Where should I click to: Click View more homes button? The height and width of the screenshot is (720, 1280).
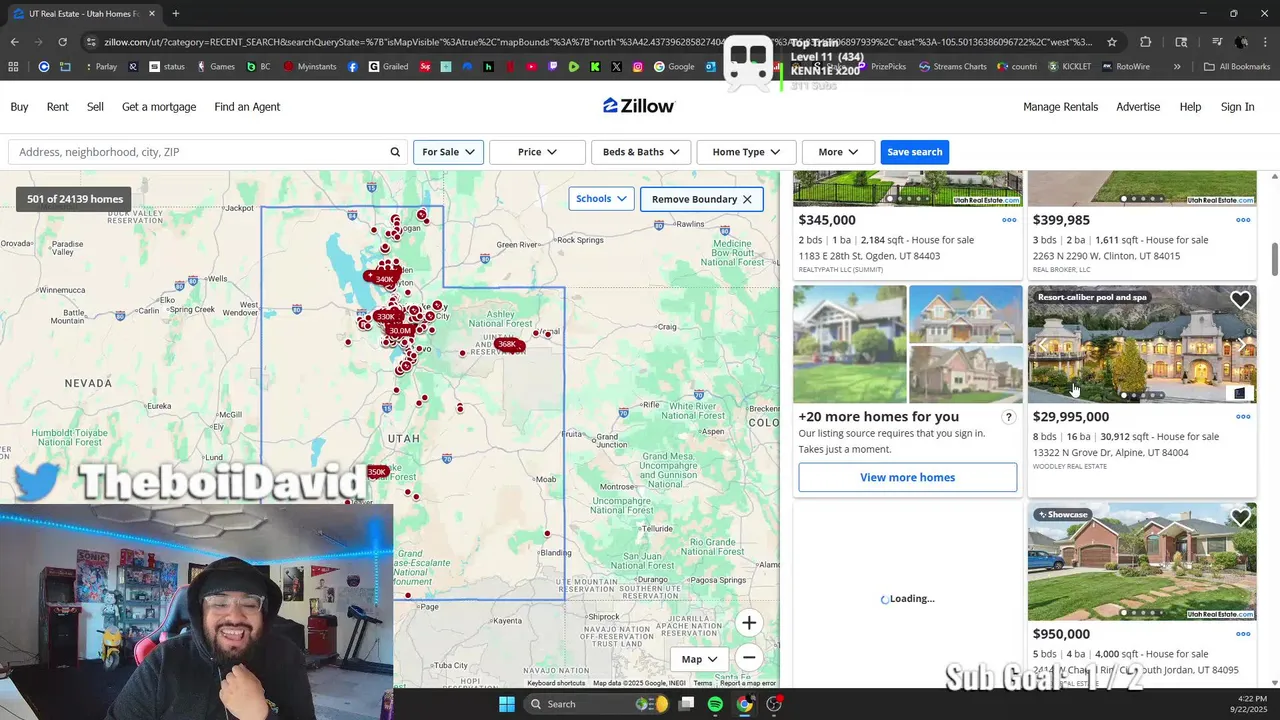pyautogui.click(x=908, y=477)
